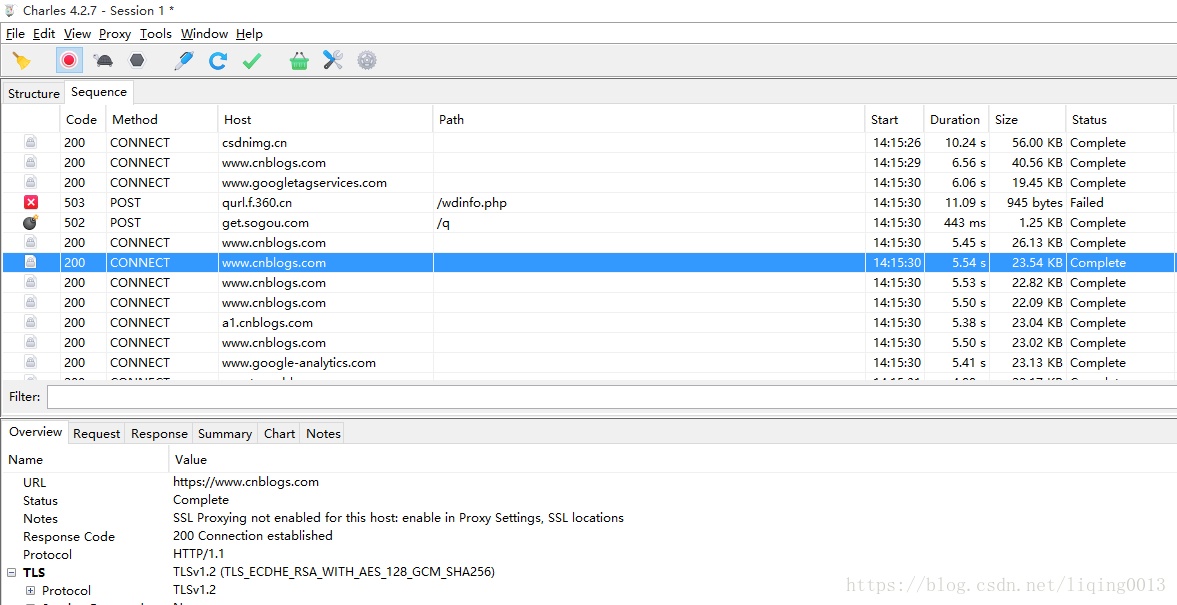Collapse the TLS tree node

click(12, 572)
